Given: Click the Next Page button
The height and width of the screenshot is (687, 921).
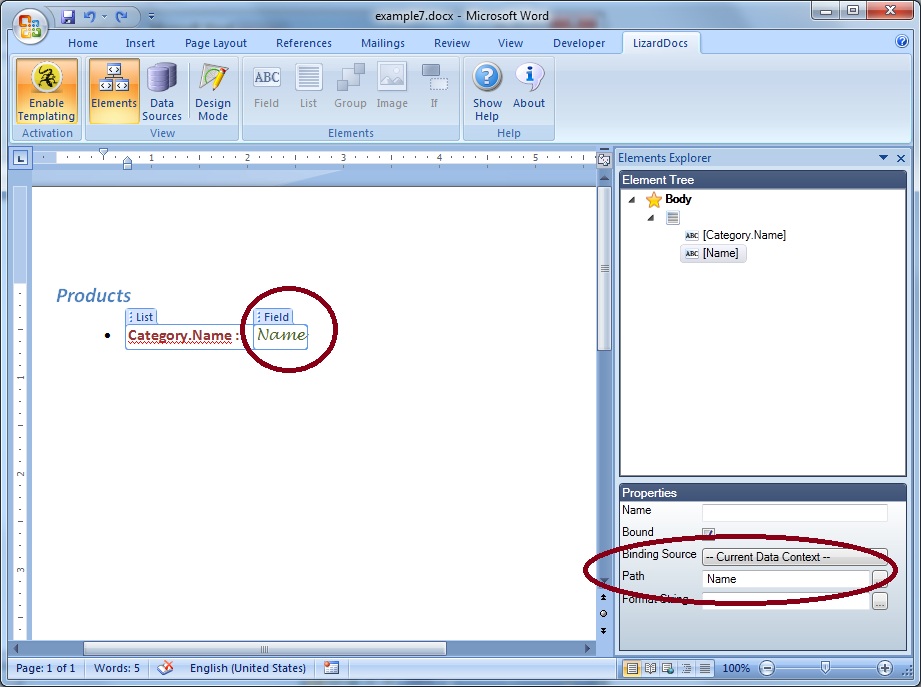Looking at the screenshot, I should point(603,631).
